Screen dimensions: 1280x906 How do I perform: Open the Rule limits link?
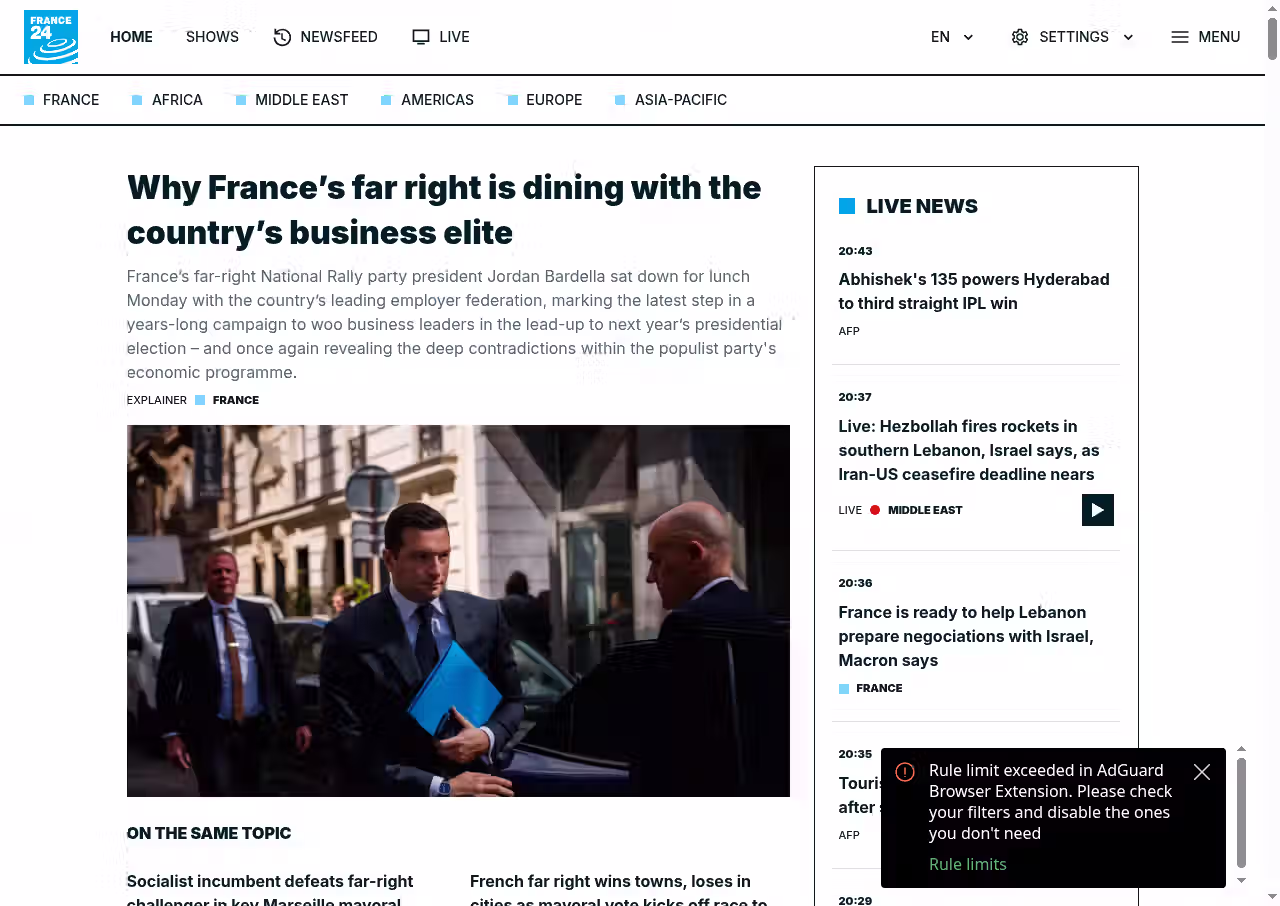[x=968, y=864]
